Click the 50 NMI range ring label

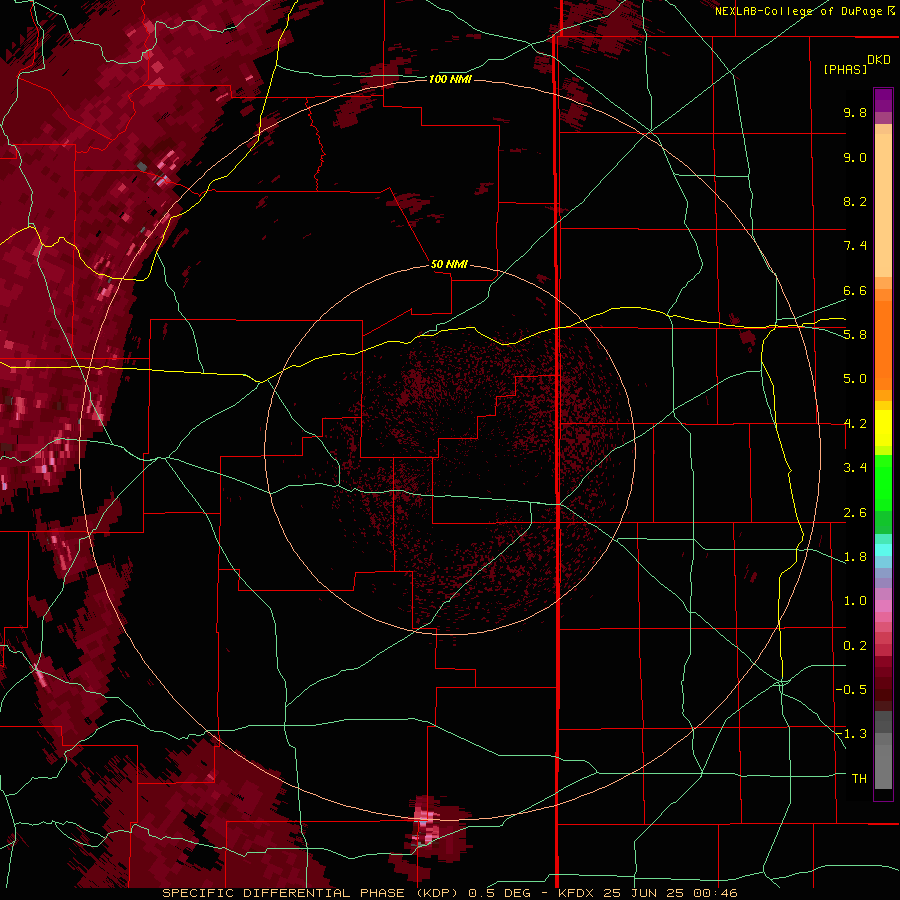[x=449, y=264]
